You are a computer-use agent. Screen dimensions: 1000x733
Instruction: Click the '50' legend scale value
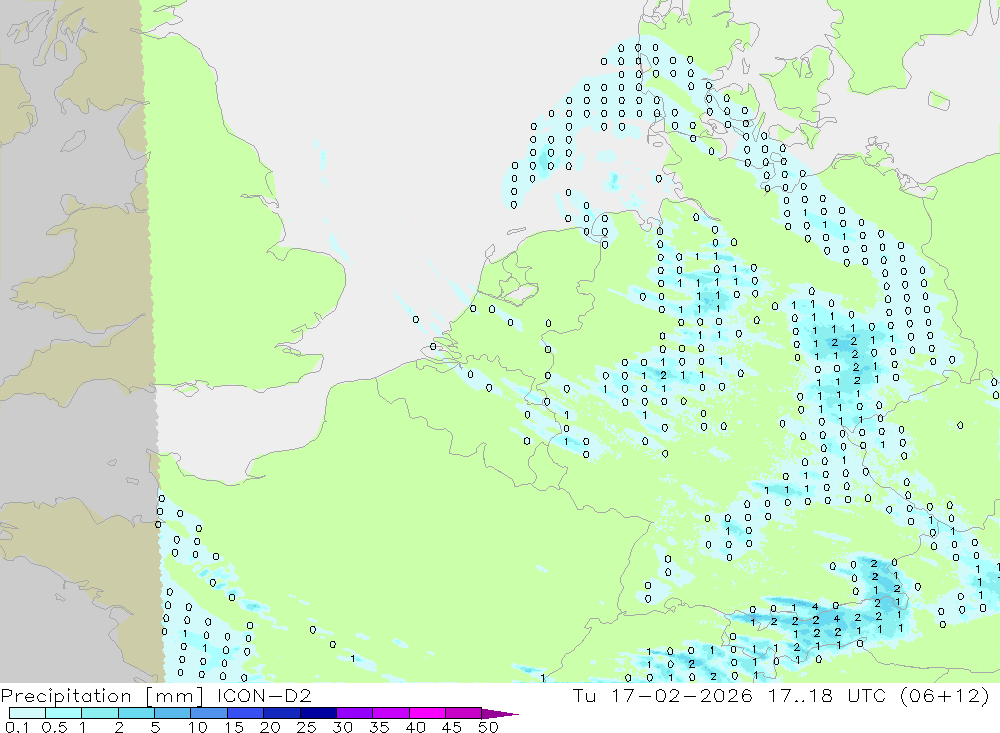click(x=488, y=727)
